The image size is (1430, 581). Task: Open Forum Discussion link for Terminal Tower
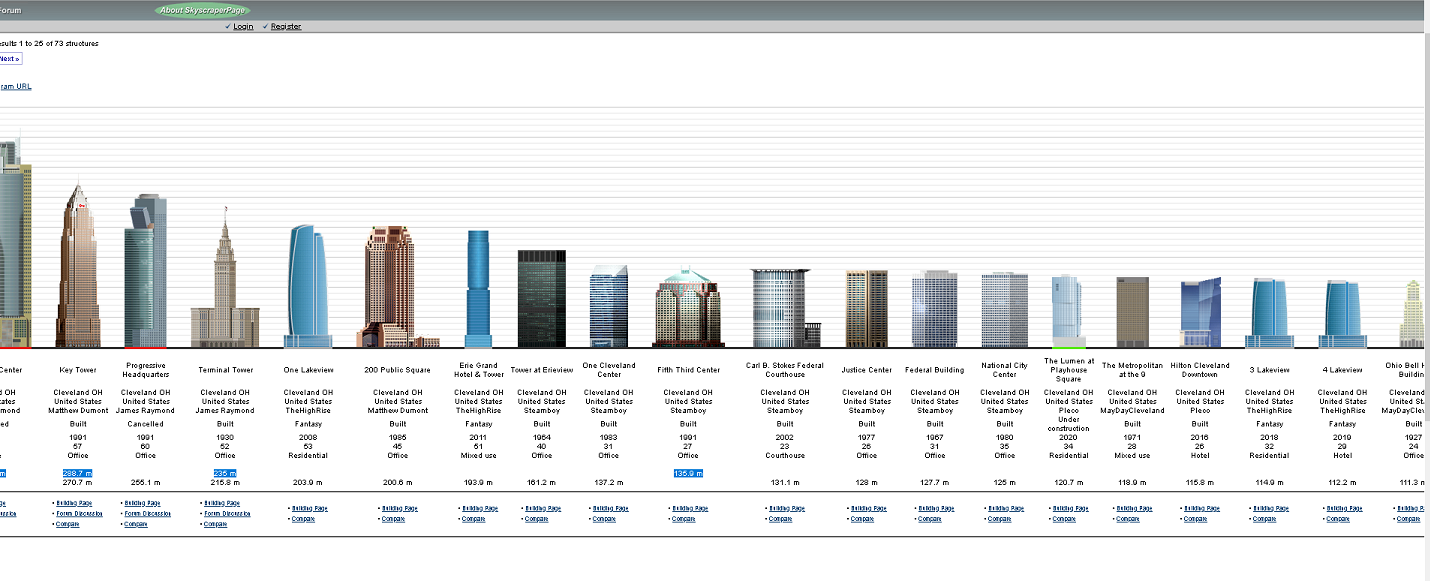(228, 514)
